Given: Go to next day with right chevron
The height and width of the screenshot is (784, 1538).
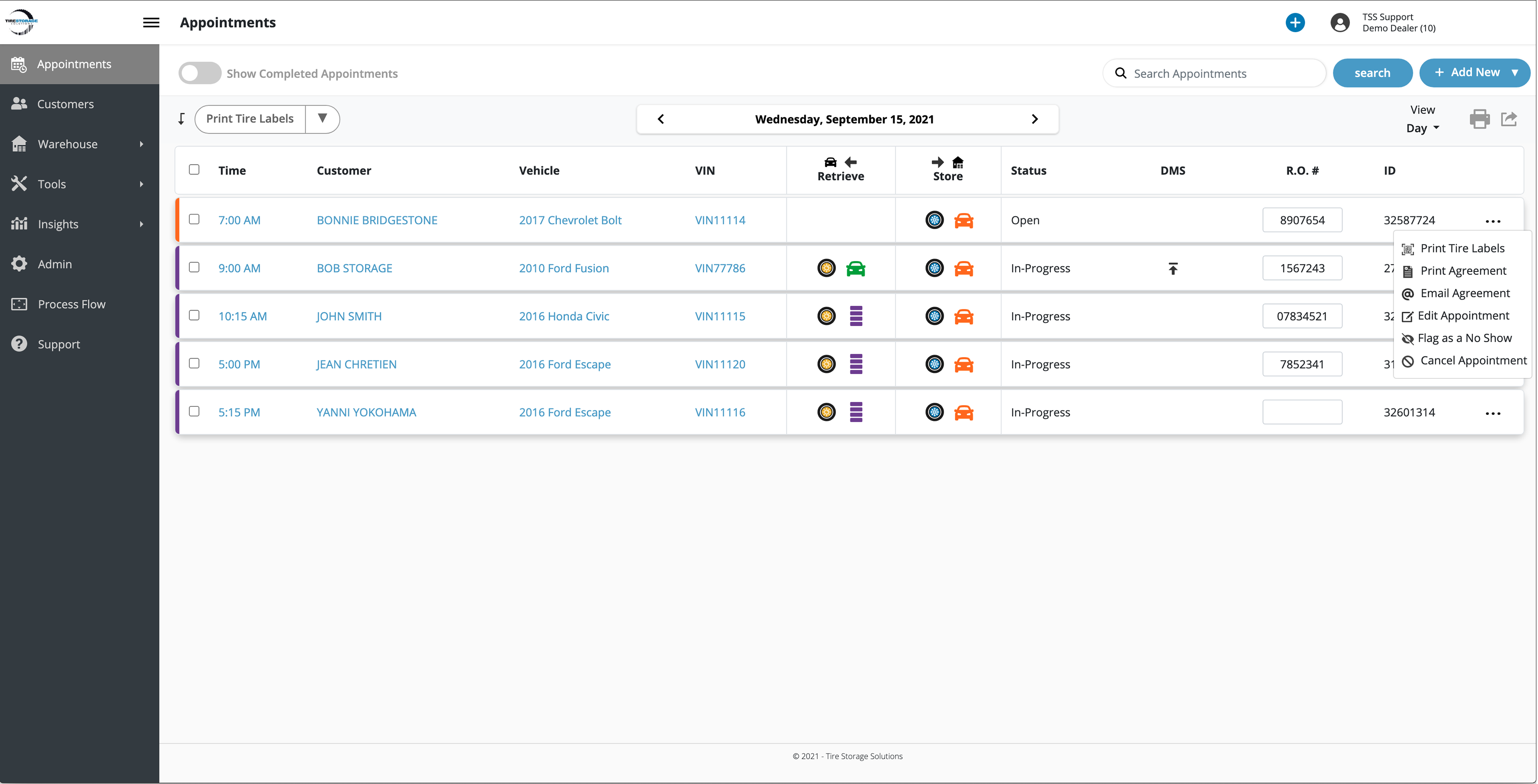Looking at the screenshot, I should click(x=1035, y=119).
